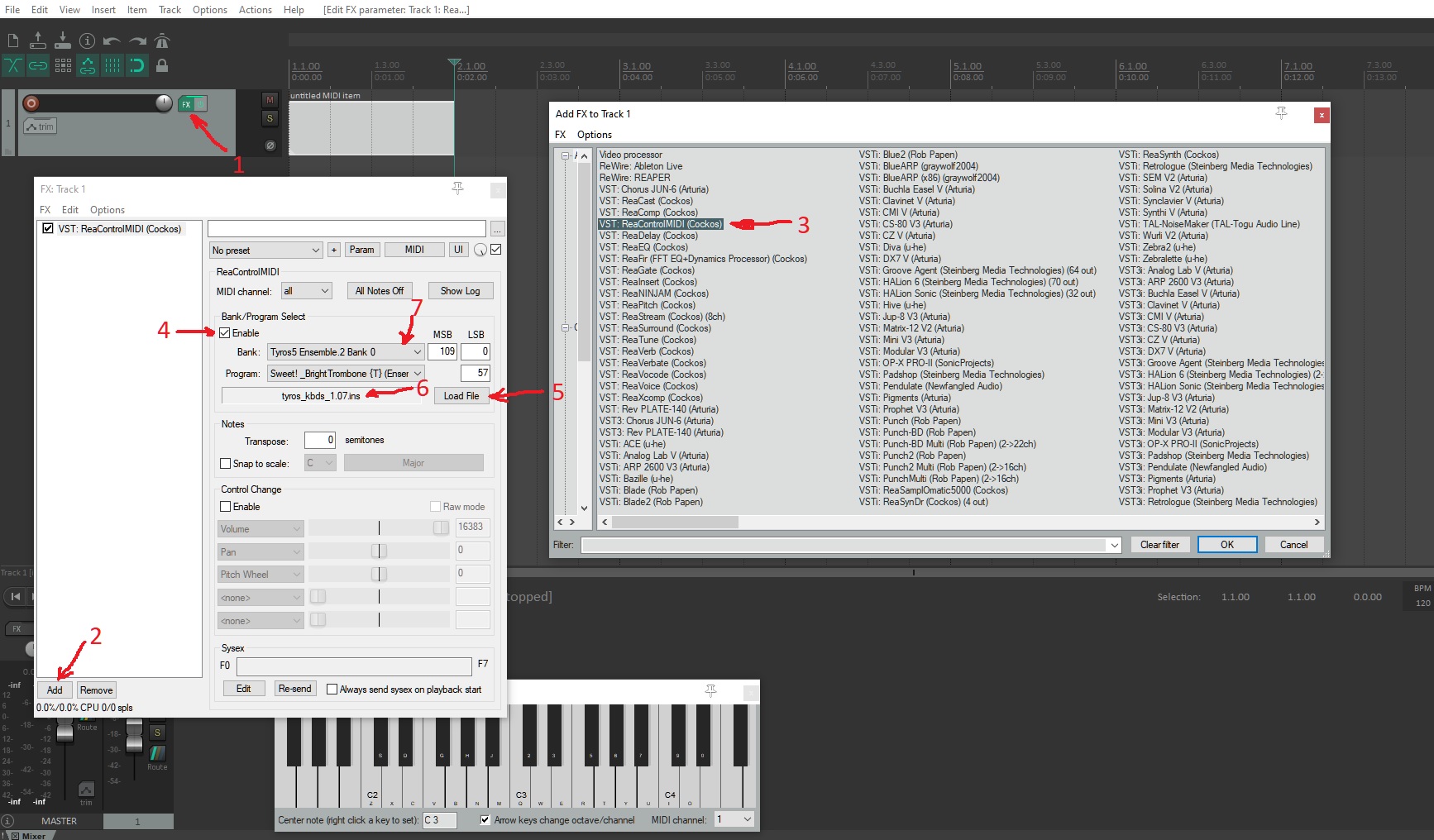Viewport: 1434px width, 840px height.
Task: Pin the virtual MIDI keyboard window
Action: tap(710, 690)
